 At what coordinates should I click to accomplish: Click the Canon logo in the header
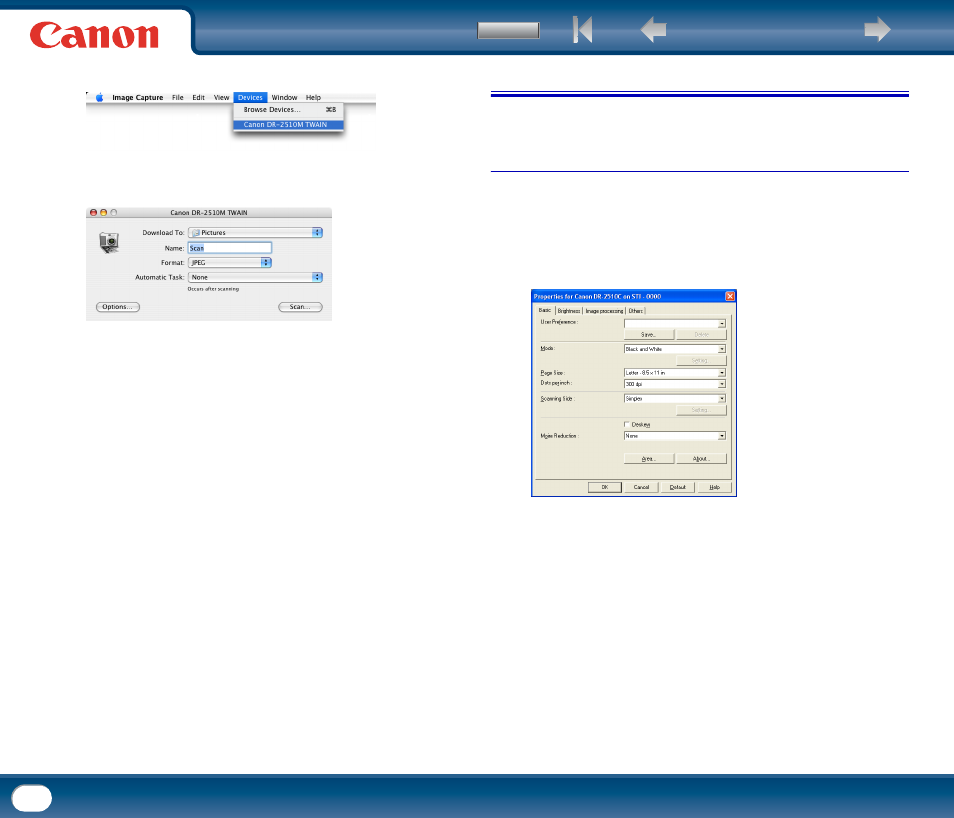pos(94,35)
